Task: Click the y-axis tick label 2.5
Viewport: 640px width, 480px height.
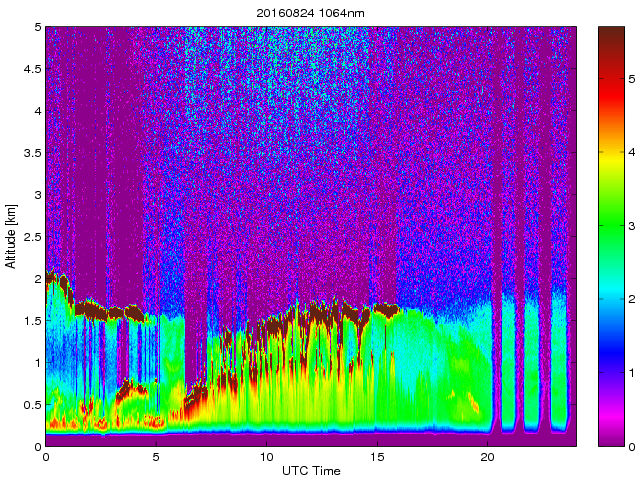Action: [32, 237]
